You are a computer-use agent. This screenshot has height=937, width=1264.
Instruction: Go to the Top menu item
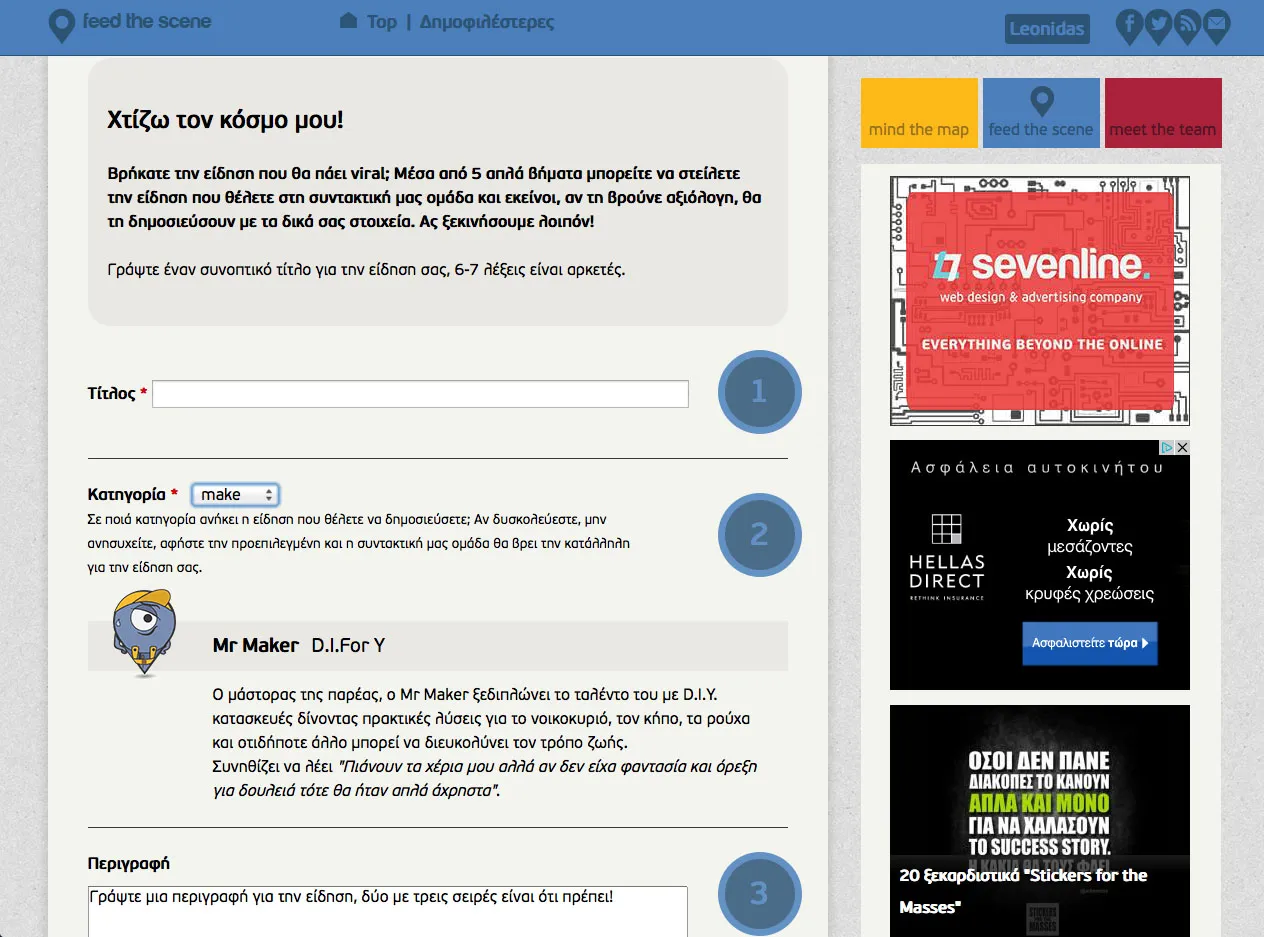(x=382, y=21)
